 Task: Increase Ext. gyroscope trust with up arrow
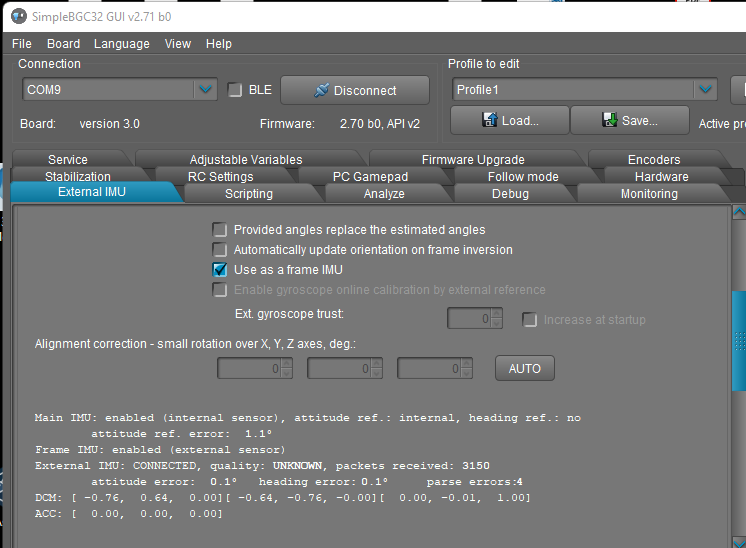point(497,313)
